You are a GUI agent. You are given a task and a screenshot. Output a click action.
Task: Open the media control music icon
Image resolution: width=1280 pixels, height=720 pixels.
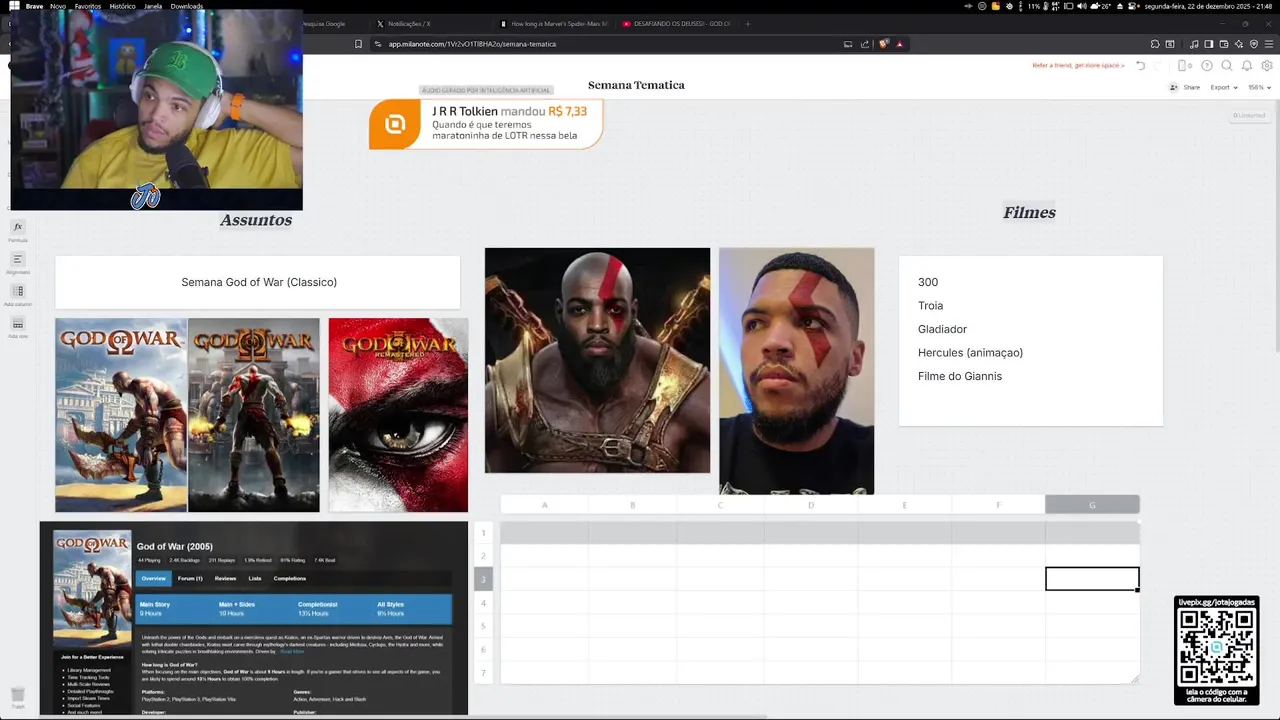click(x=1194, y=44)
